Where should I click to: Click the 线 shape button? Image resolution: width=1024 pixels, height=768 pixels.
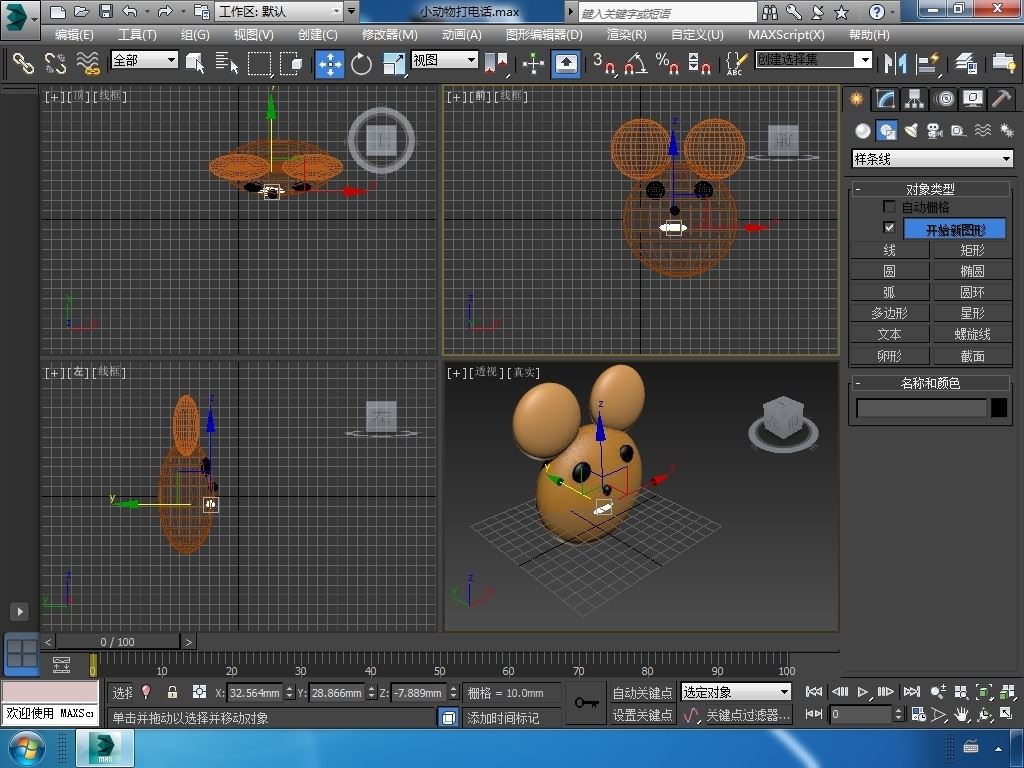[x=889, y=250]
